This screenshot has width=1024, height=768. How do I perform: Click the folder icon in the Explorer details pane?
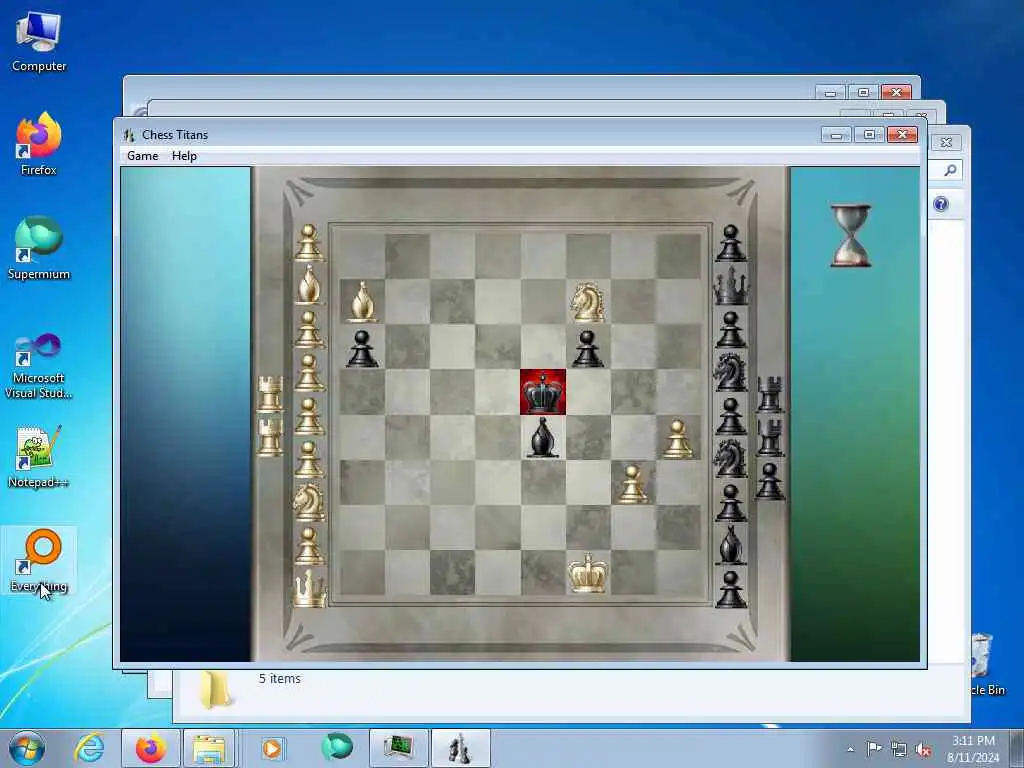(x=215, y=690)
